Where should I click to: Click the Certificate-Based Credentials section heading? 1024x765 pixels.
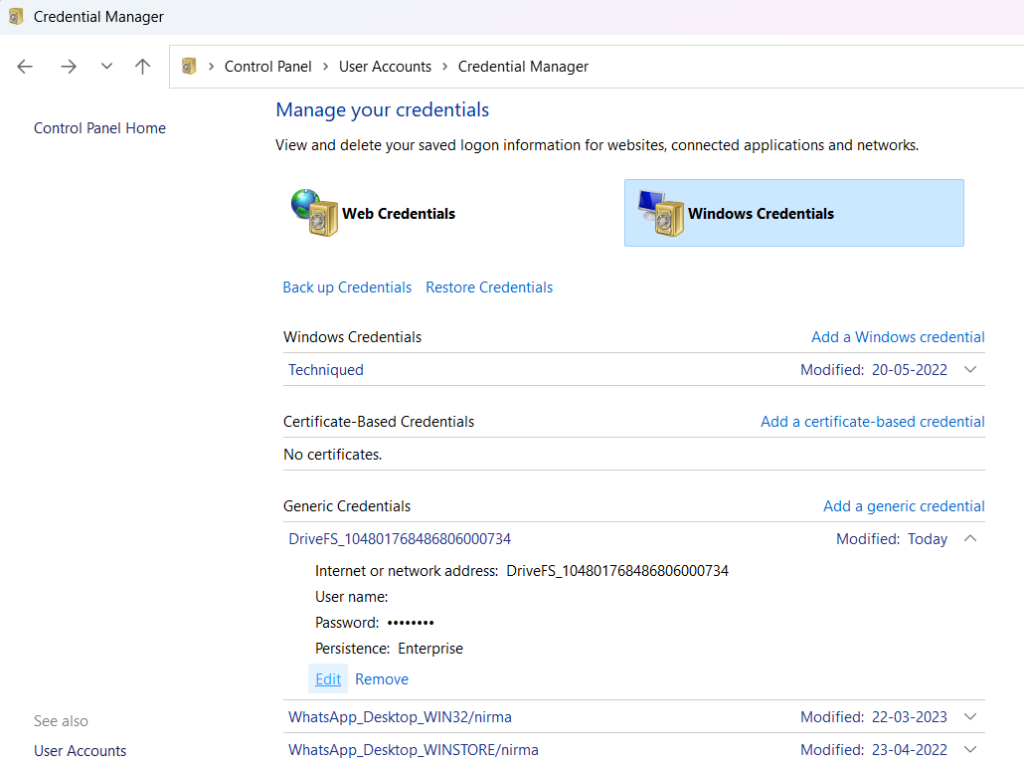coord(379,422)
